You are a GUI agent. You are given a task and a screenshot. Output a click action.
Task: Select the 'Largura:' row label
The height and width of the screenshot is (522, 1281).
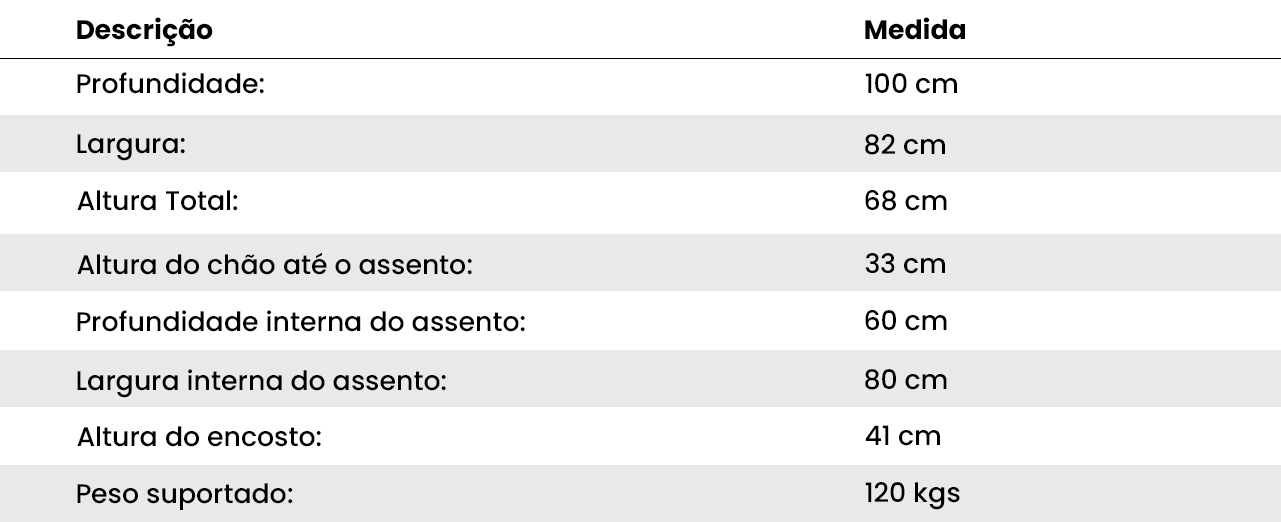click(x=132, y=144)
